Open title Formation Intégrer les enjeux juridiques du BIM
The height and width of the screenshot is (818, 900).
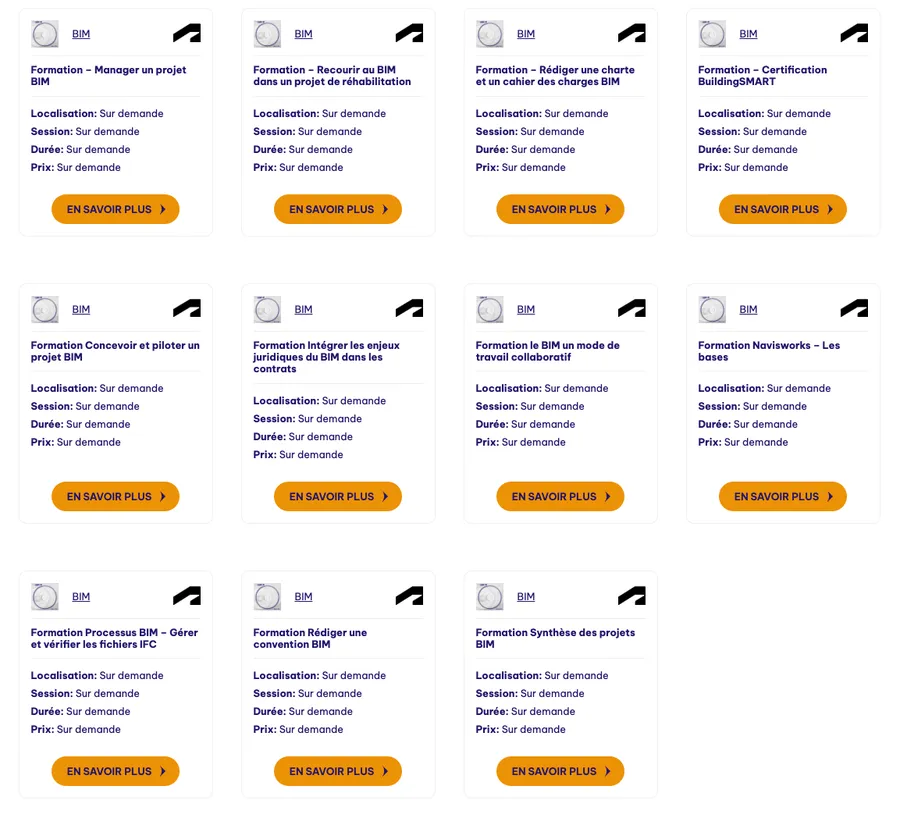pyautogui.click(x=326, y=357)
